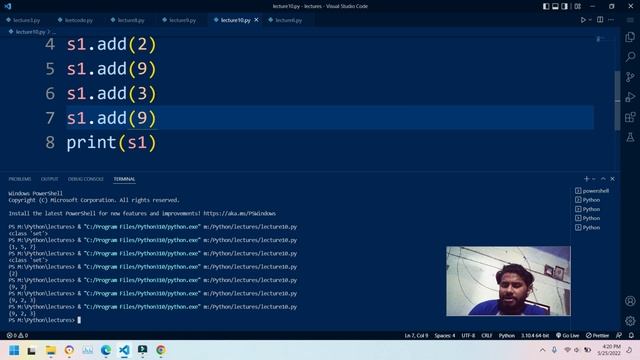640x360 pixels.
Task: Choose interpreter 3.10.4 64-bit
Action: point(535,335)
